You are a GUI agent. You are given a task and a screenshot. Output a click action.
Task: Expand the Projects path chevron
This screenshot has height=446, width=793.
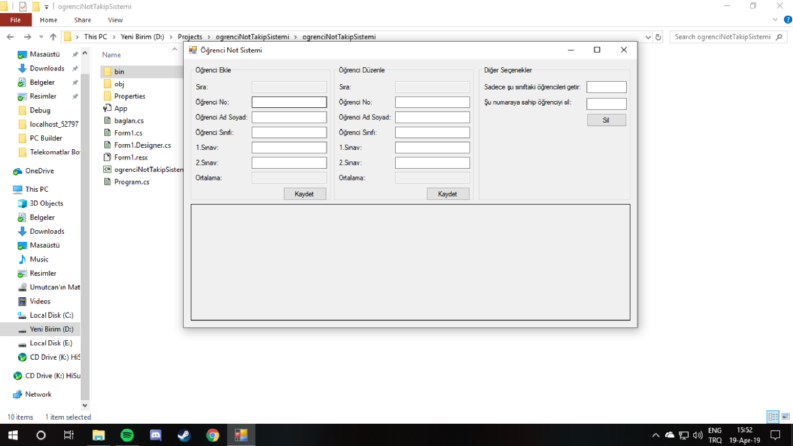click(x=209, y=37)
